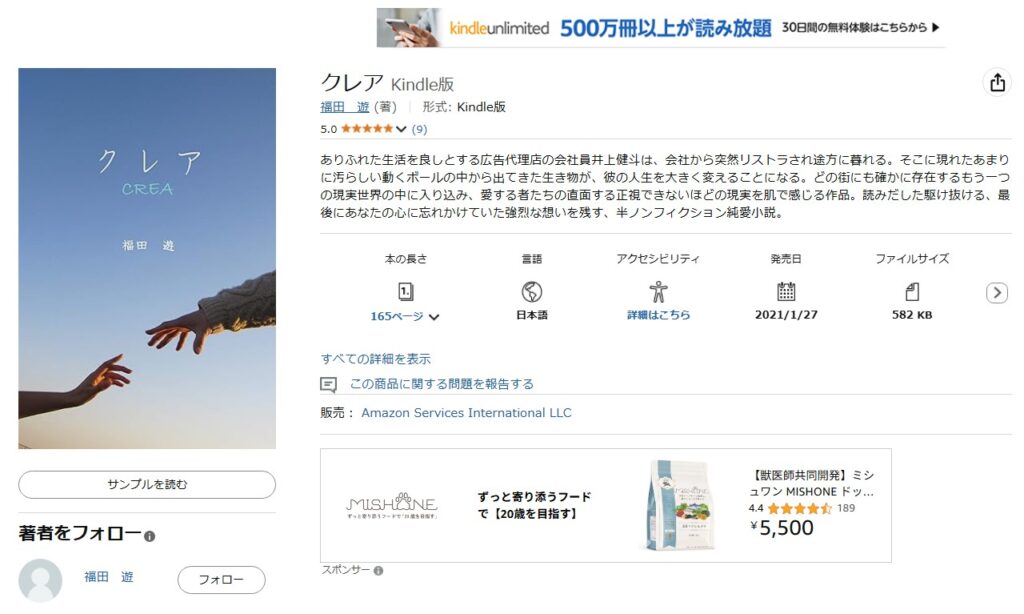Image resolution: width=1024 pixels, height=614 pixels.
Task: Click the language globe icon
Action: pyautogui.click(x=532, y=291)
